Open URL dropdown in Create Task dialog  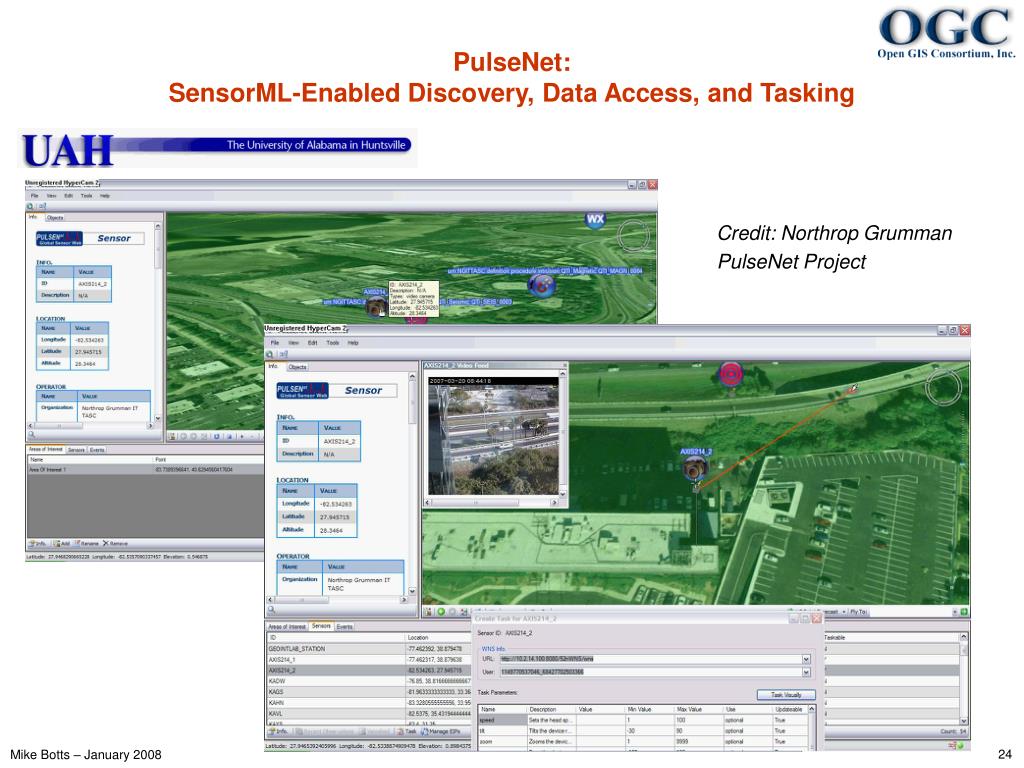click(806, 659)
